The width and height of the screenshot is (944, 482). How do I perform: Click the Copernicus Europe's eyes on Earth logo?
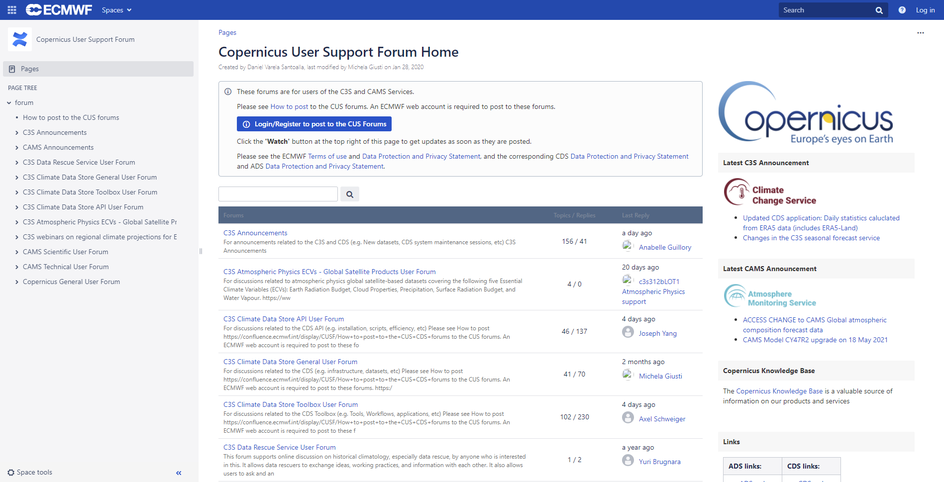pyautogui.click(x=806, y=114)
